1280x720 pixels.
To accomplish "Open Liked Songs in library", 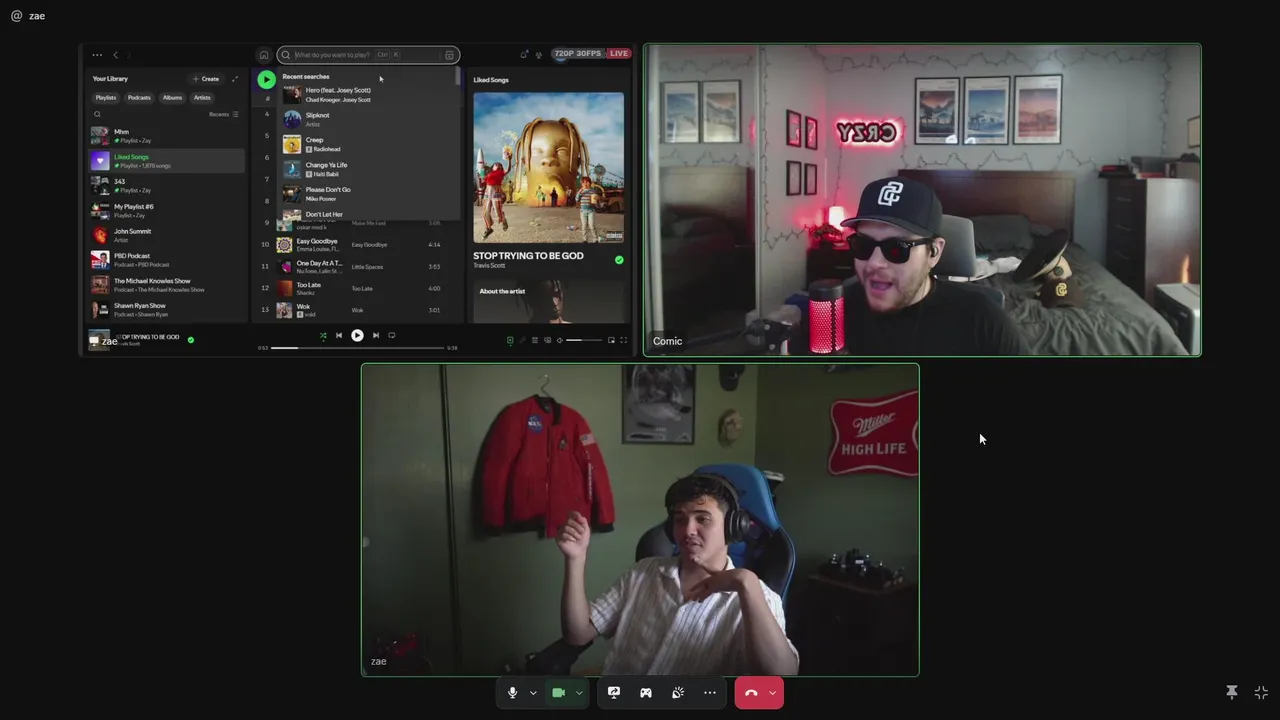I will [166, 160].
